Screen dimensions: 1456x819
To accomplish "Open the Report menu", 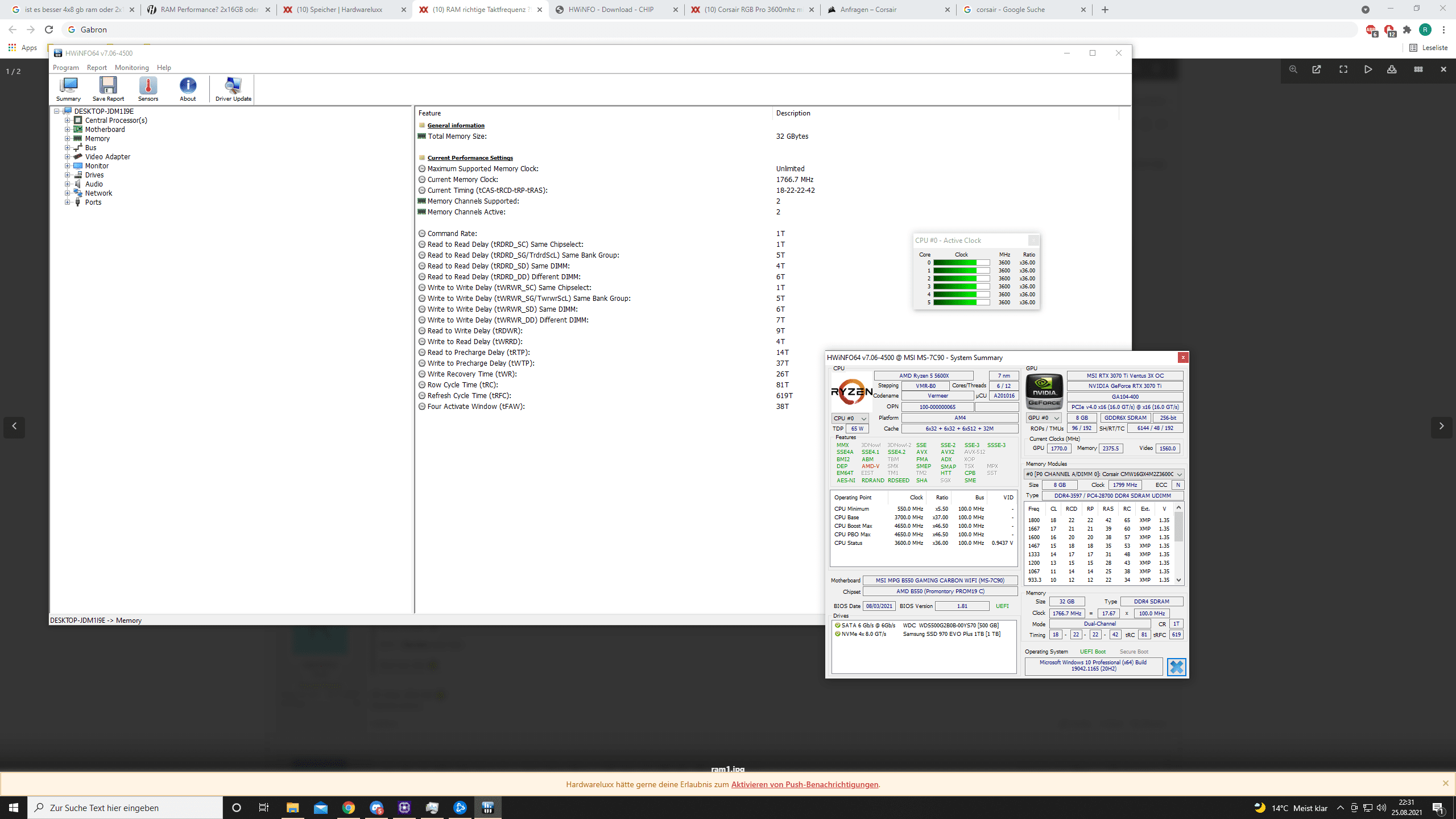I will click(97, 68).
